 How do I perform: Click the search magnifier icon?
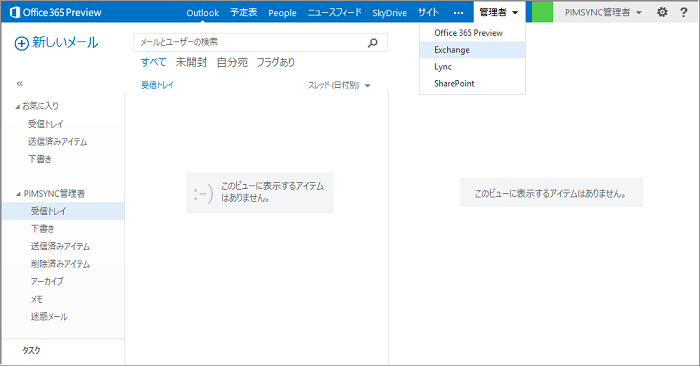372,42
